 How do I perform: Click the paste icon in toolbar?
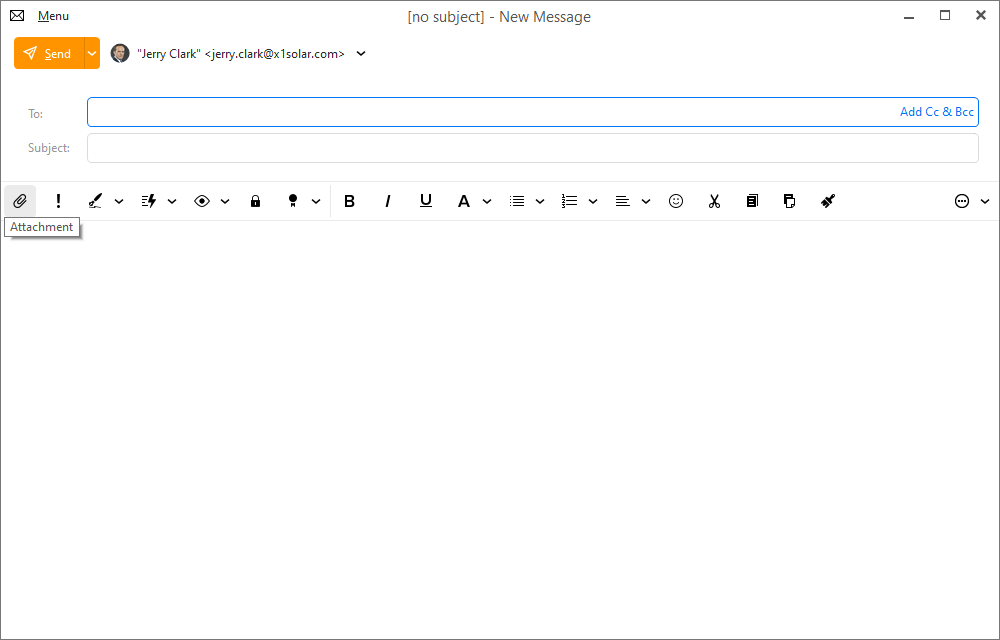(789, 201)
